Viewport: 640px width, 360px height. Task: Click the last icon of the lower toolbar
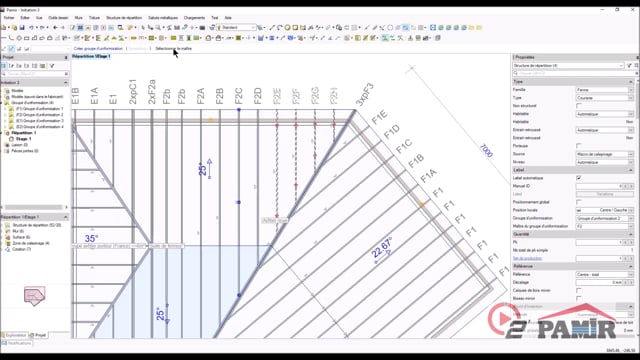tap(438, 38)
